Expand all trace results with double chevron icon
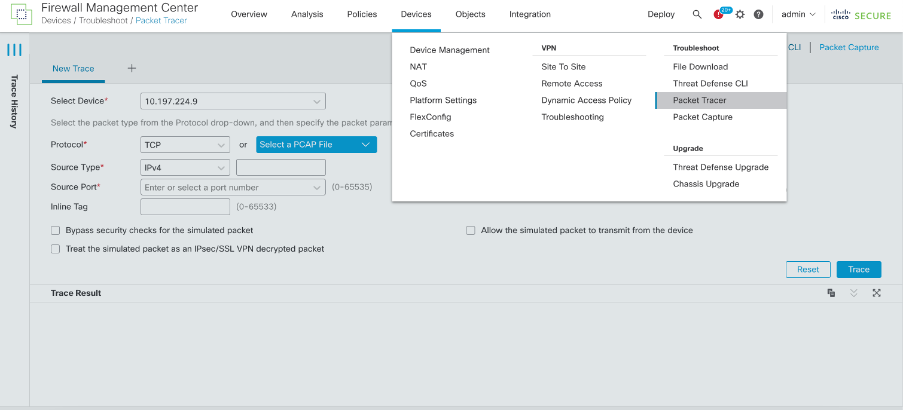The height and width of the screenshot is (410, 904). pyautogui.click(x=854, y=293)
